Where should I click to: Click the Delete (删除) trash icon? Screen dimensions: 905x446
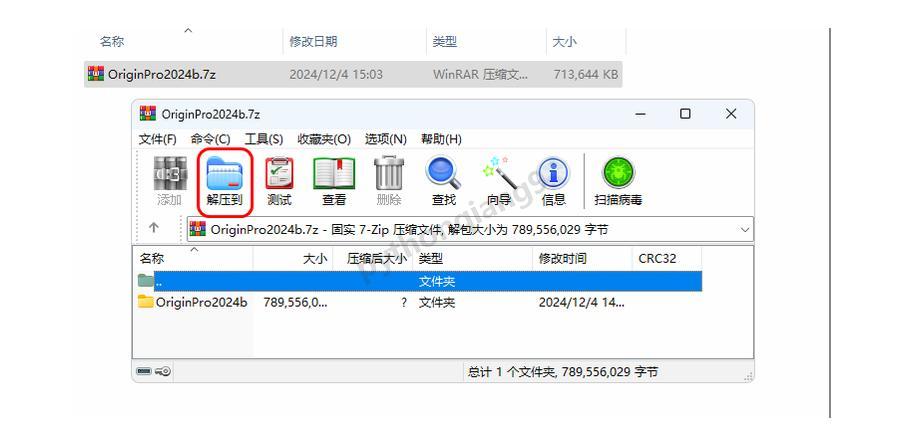[x=389, y=173]
